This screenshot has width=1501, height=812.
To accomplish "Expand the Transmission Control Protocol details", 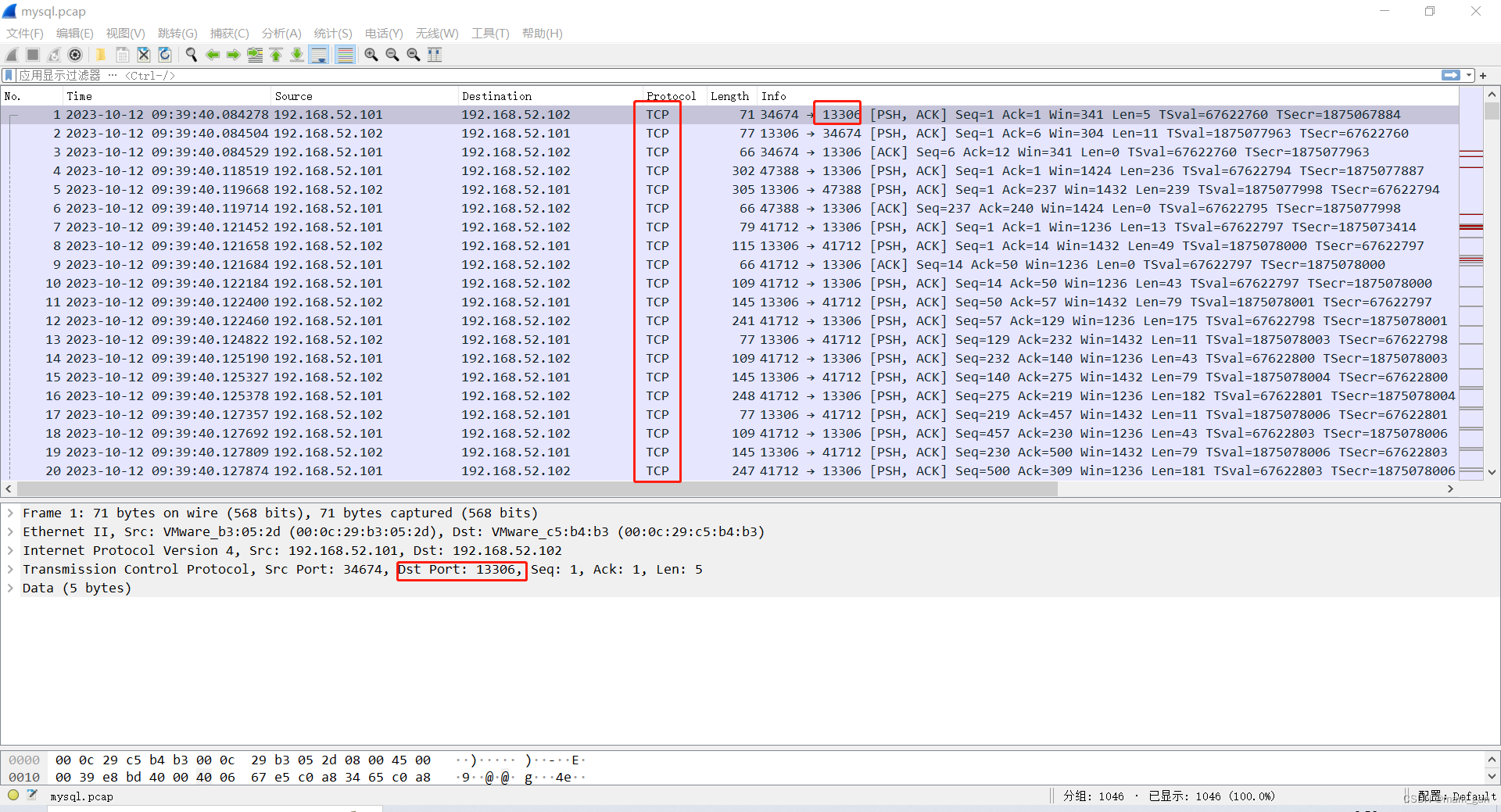I will click(10, 570).
